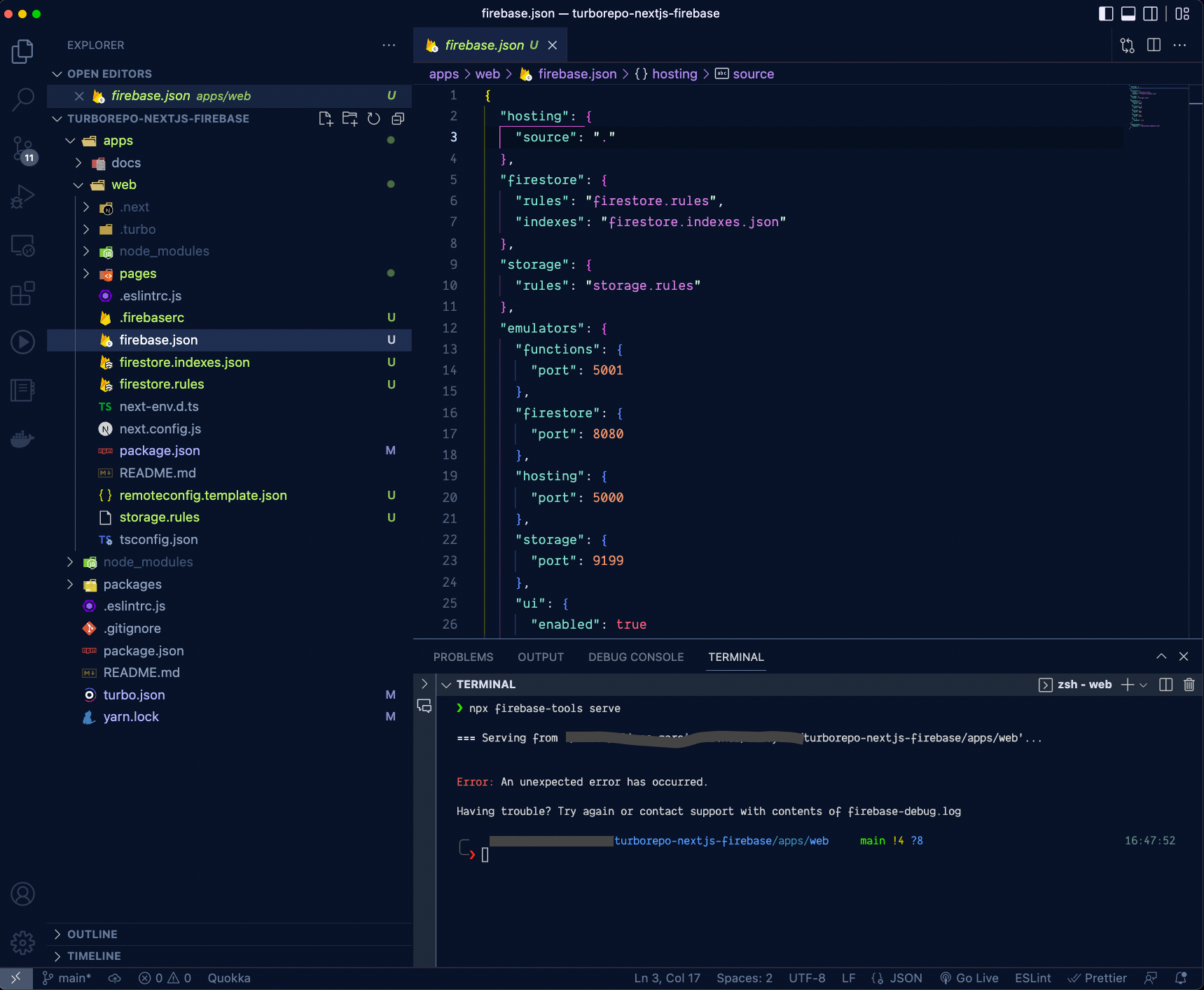This screenshot has height=990, width=1204.
Task: Switch to the Debug Console tab
Action: tap(636, 657)
